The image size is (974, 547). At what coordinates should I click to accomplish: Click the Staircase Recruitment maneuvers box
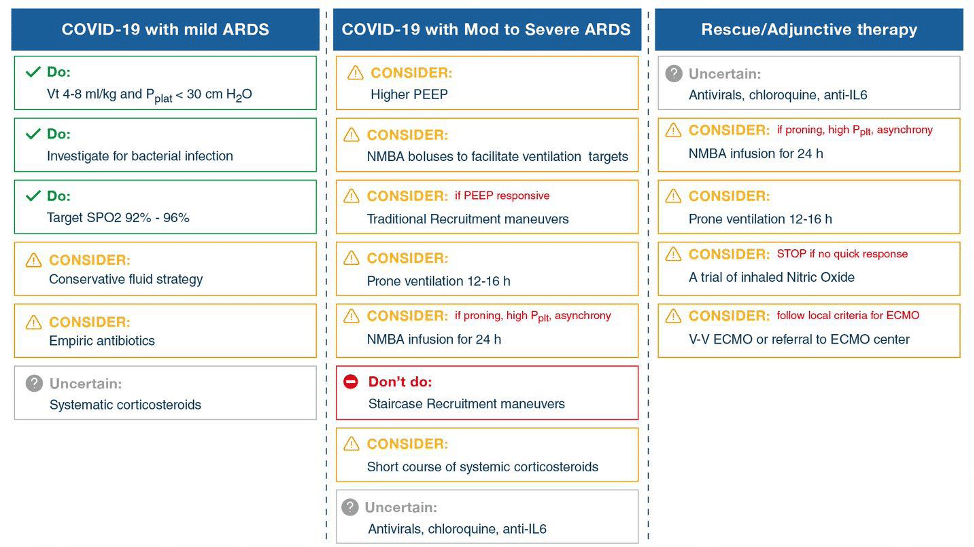click(487, 392)
